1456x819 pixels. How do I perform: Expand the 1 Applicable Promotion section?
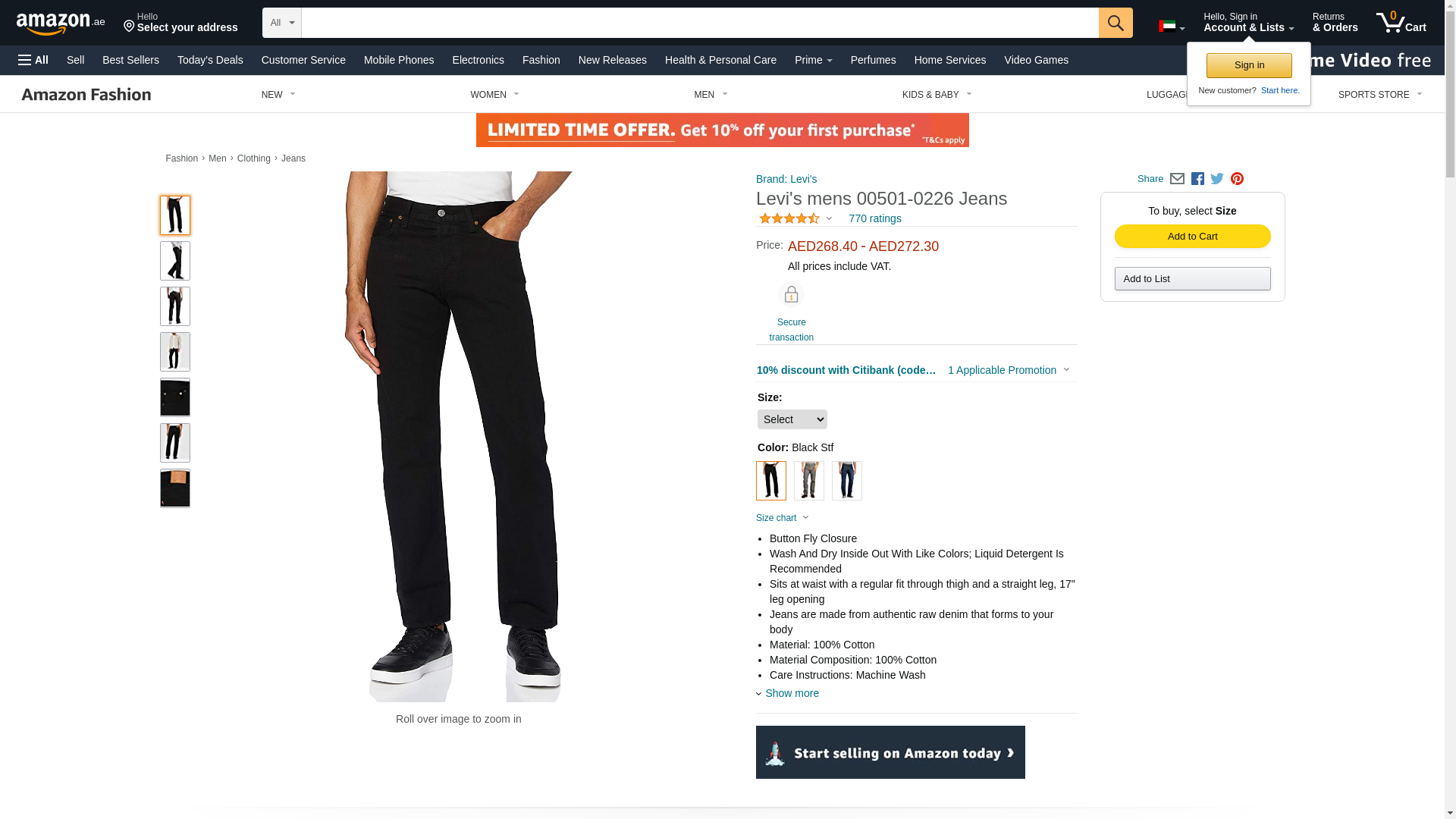pos(1009,370)
